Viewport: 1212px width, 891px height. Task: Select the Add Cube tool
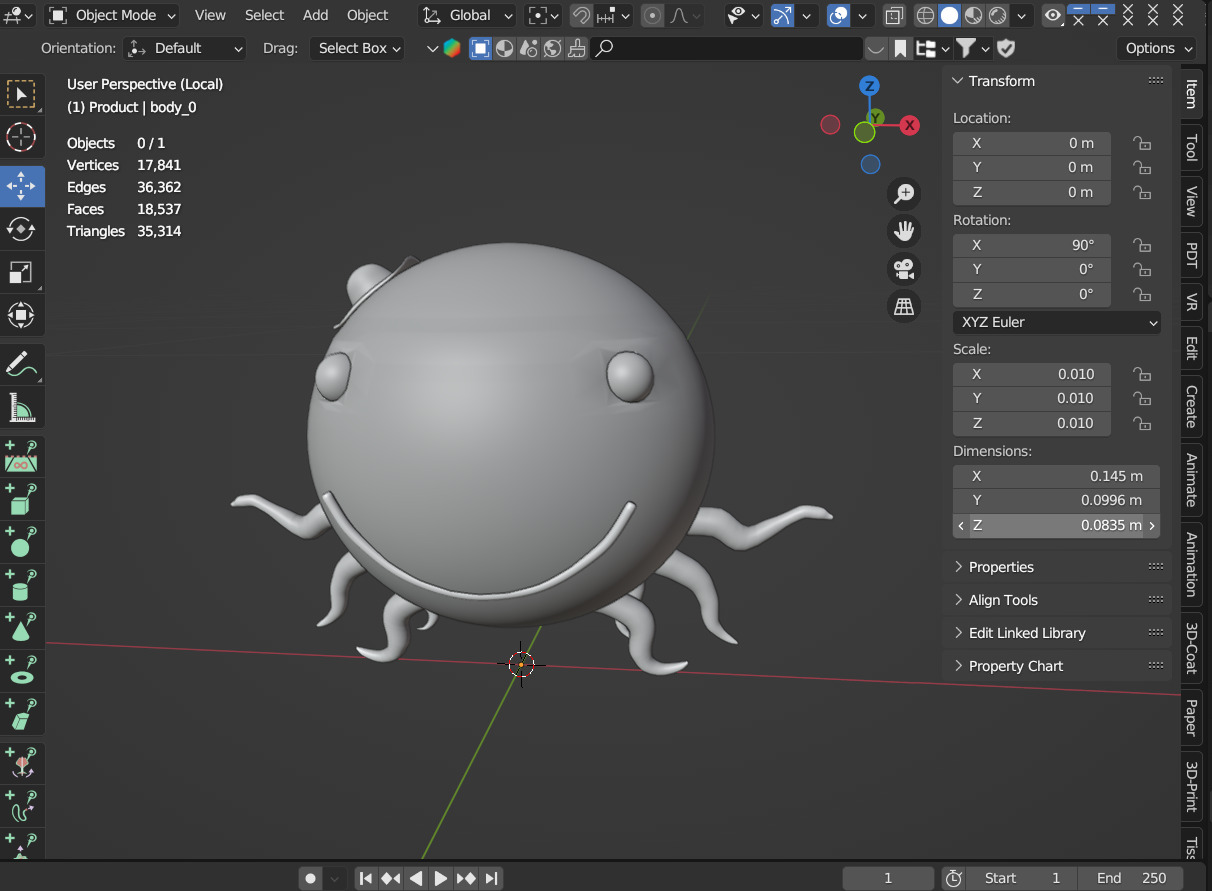[x=21, y=499]
